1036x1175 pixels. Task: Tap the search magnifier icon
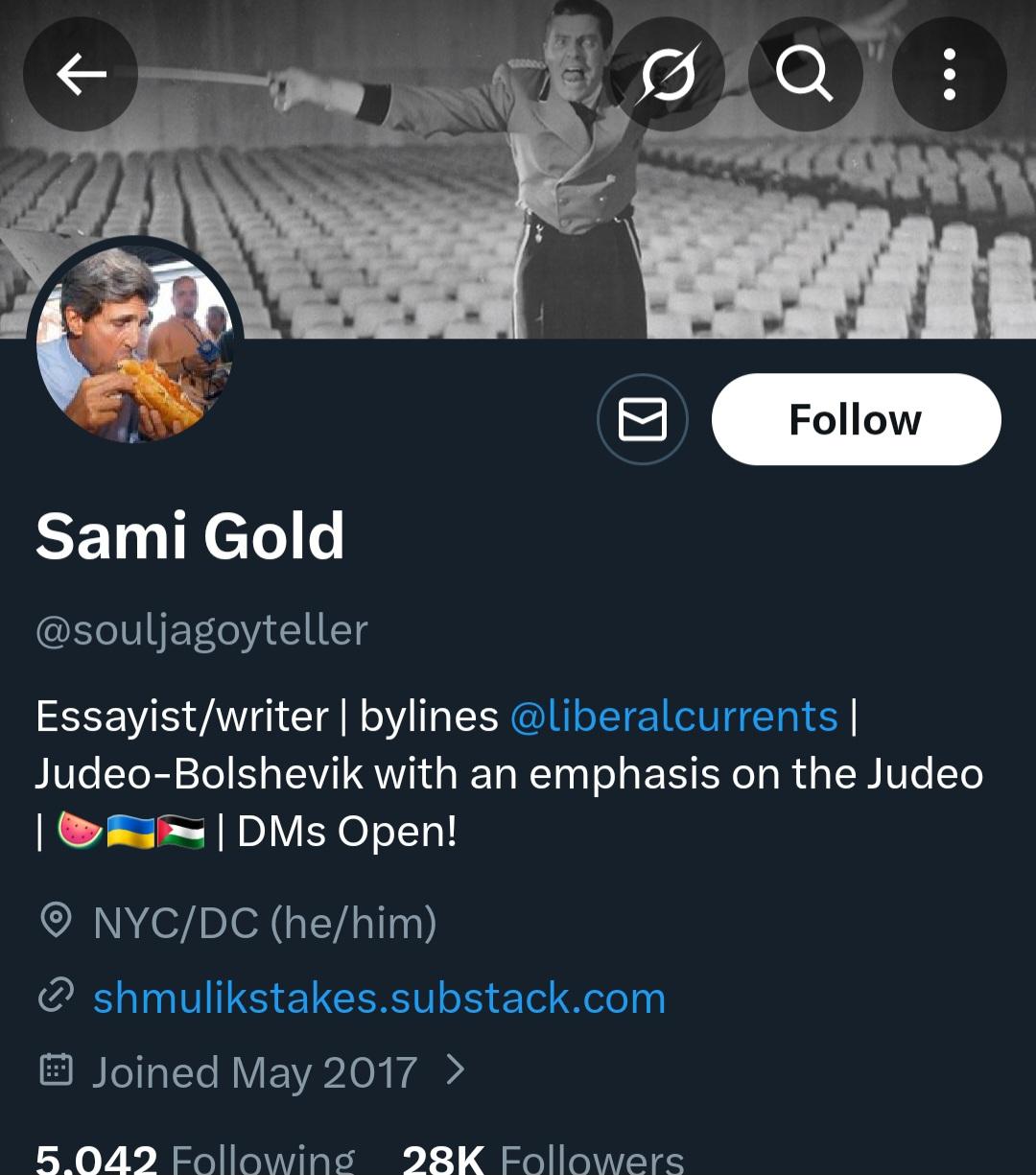pos(805,74)
